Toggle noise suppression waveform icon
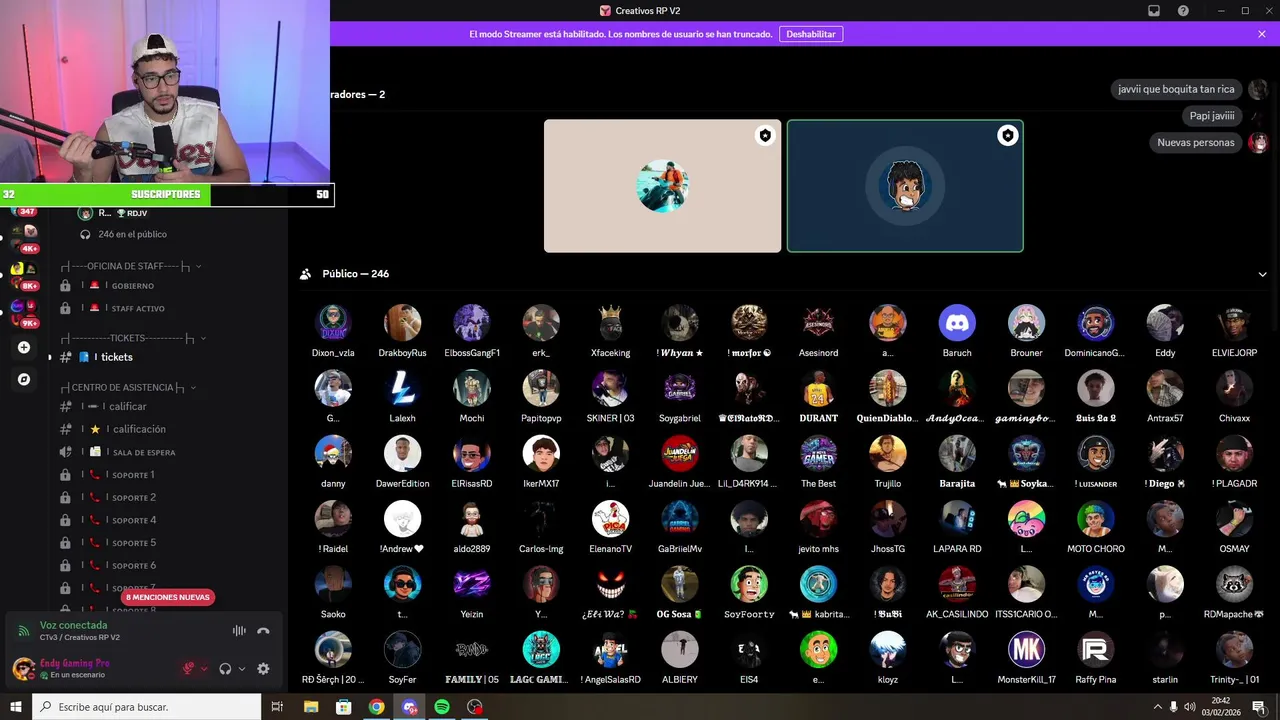Screen dimensions: 1280x720 (239, 631)
